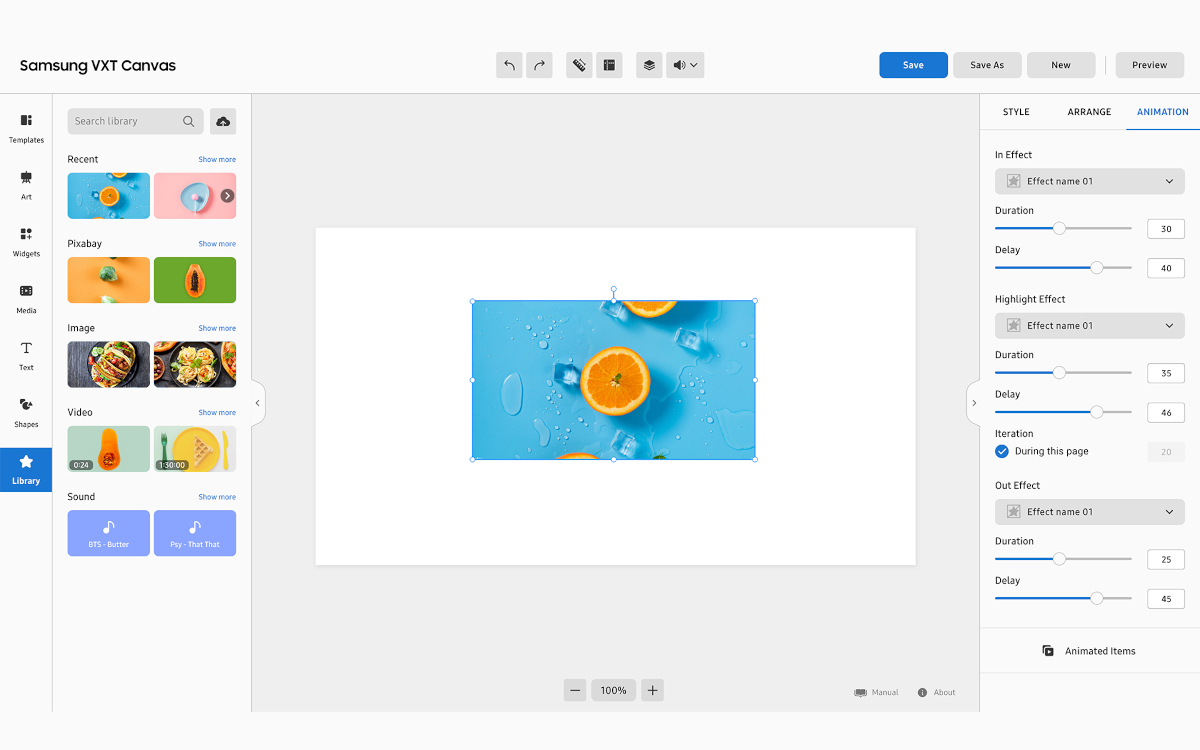1200x750 pixels.
Task: Switch to the STYLE tab
Action: (1016, 112)
